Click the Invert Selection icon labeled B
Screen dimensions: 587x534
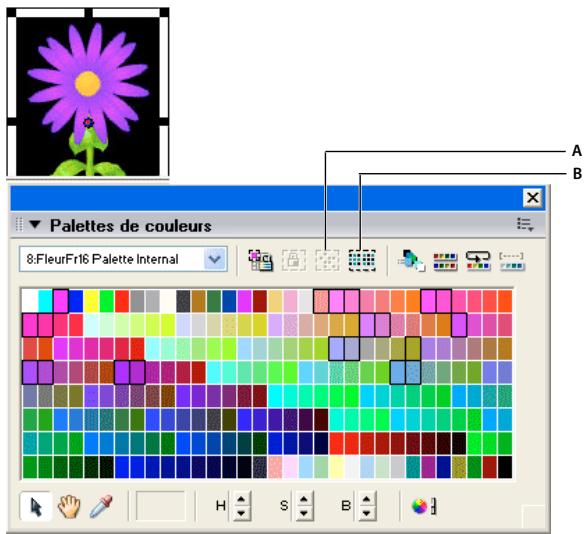pos(362,260)
